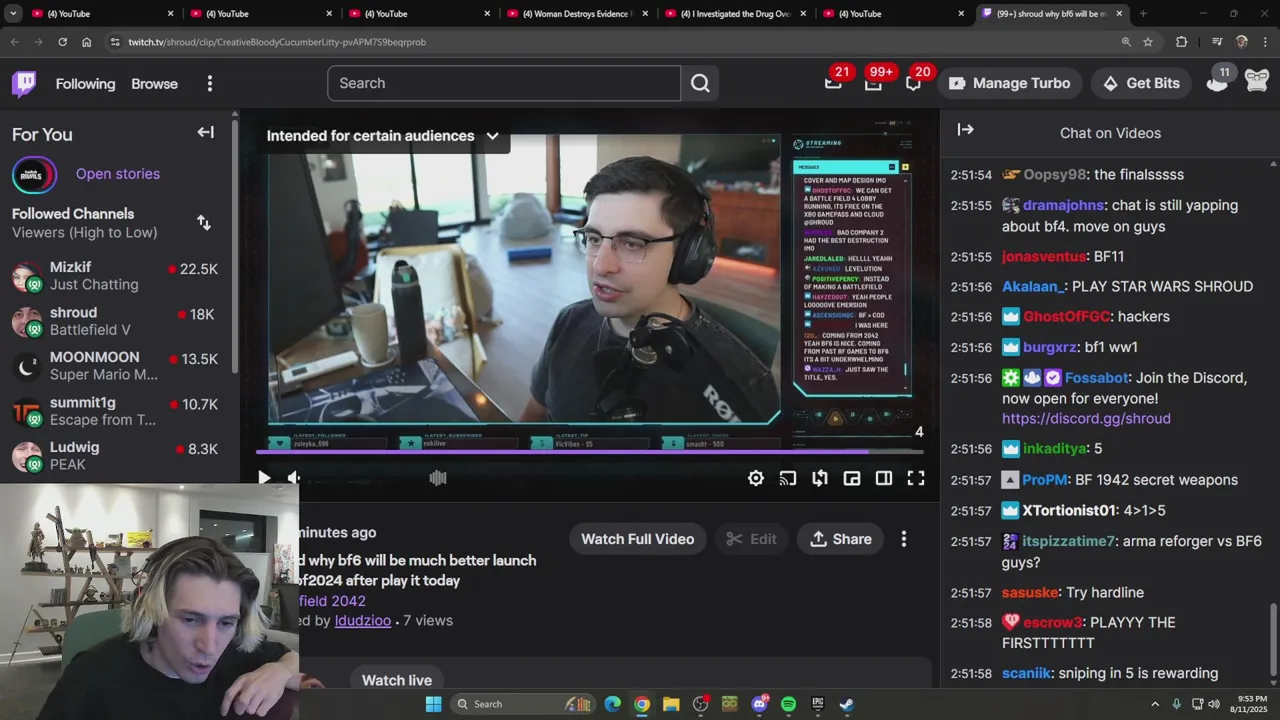This screenshot has width=1280, height=720.
Task: Focus the Twitch Search input field
Action: pos(504,83)
